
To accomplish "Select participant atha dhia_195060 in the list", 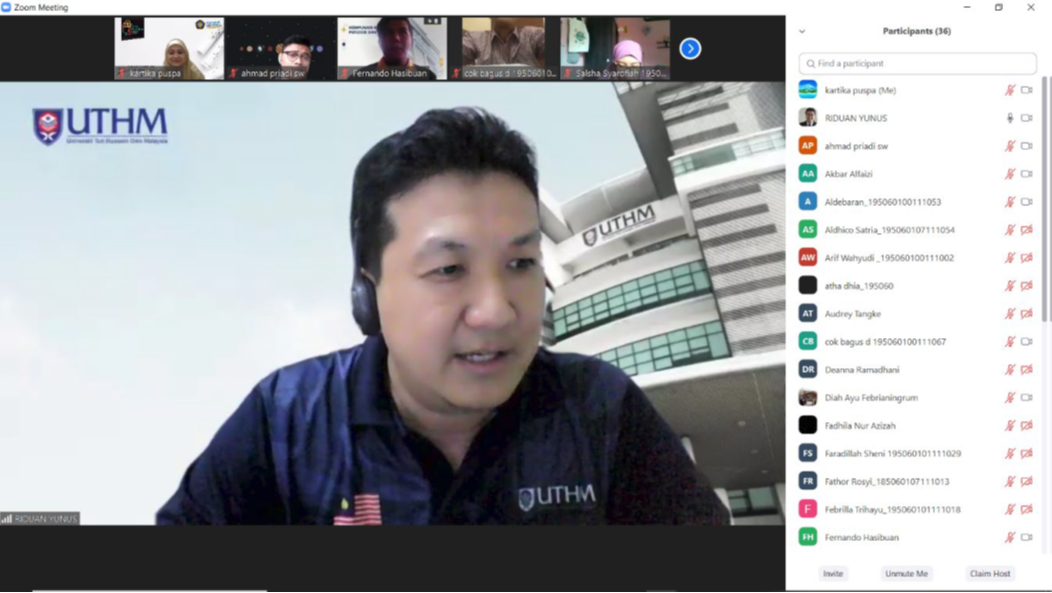I will tap(916, 286).
